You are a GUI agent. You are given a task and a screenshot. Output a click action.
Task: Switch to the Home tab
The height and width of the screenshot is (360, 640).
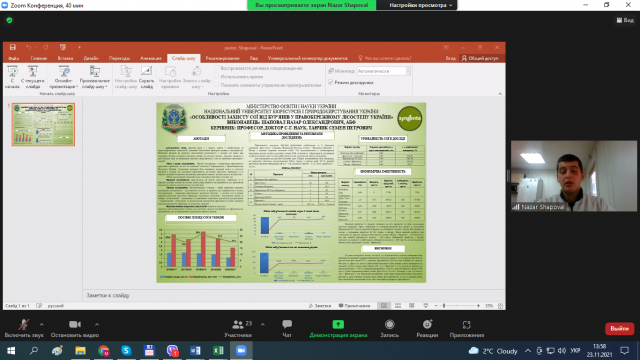pyautogui.click(x=39, y=58)
